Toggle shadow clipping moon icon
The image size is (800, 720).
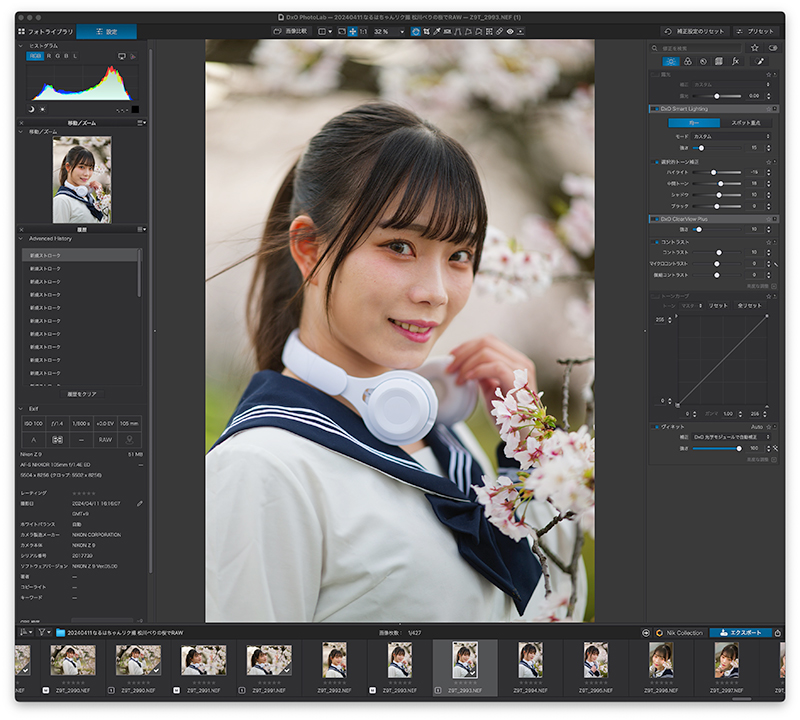31,109
